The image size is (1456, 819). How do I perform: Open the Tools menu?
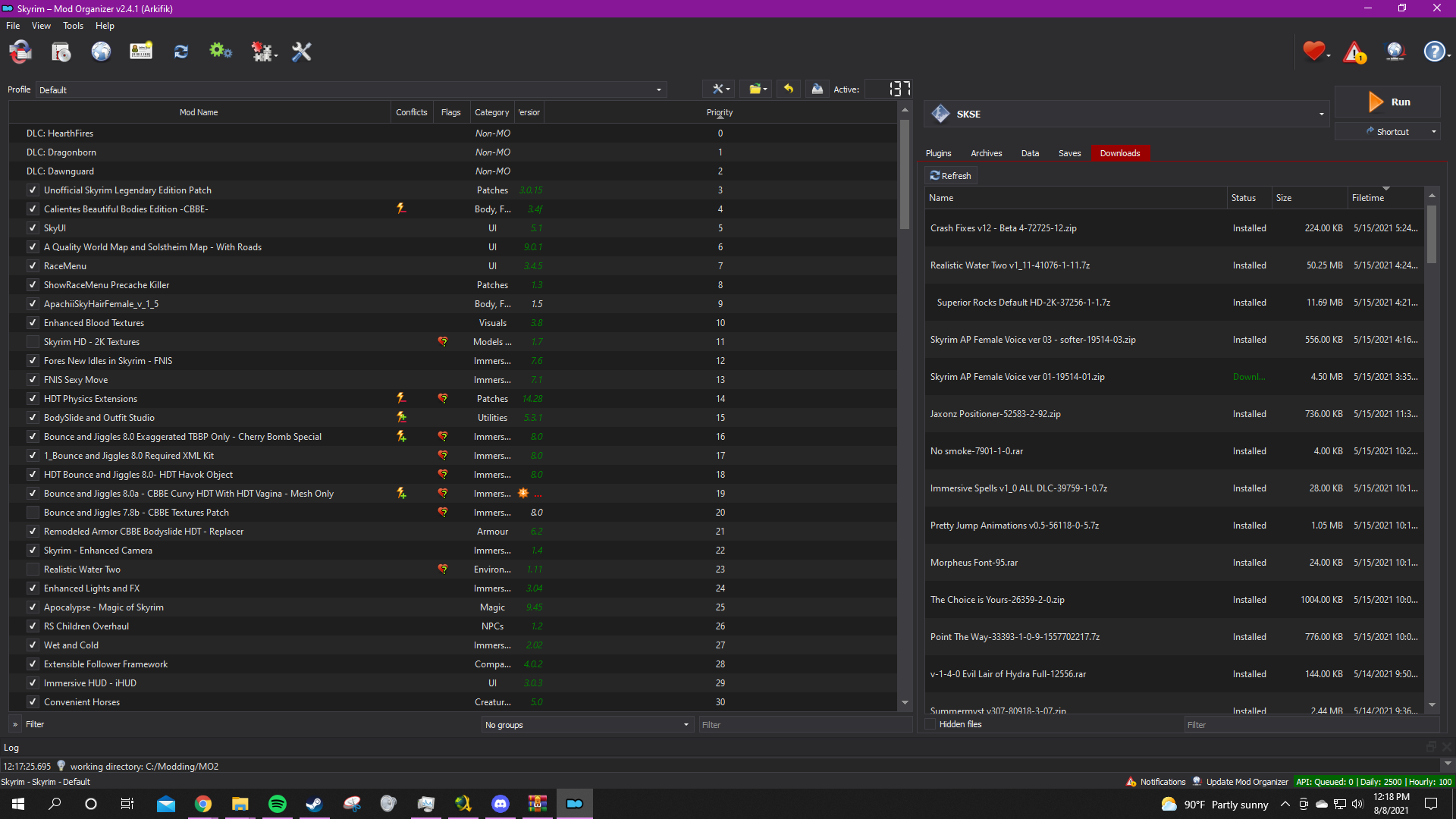[x=73, y=26]
